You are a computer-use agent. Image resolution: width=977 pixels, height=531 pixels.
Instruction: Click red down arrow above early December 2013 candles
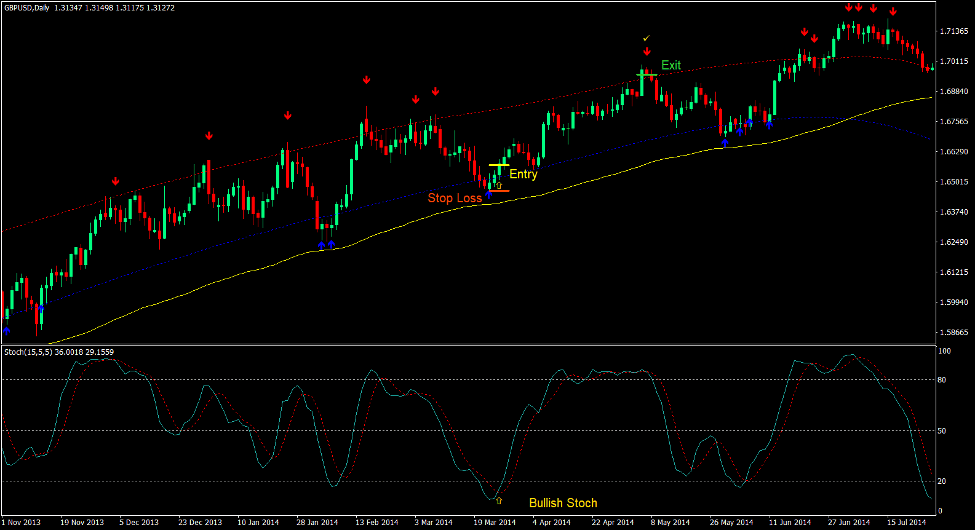coord(116,181)
